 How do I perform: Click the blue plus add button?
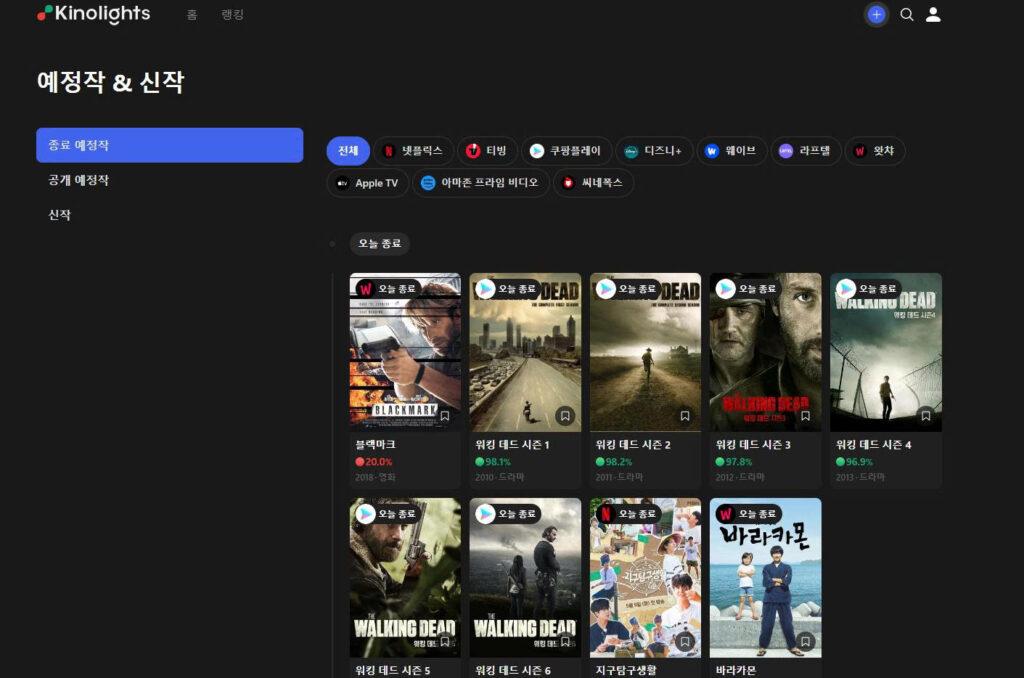coord(876,14)
